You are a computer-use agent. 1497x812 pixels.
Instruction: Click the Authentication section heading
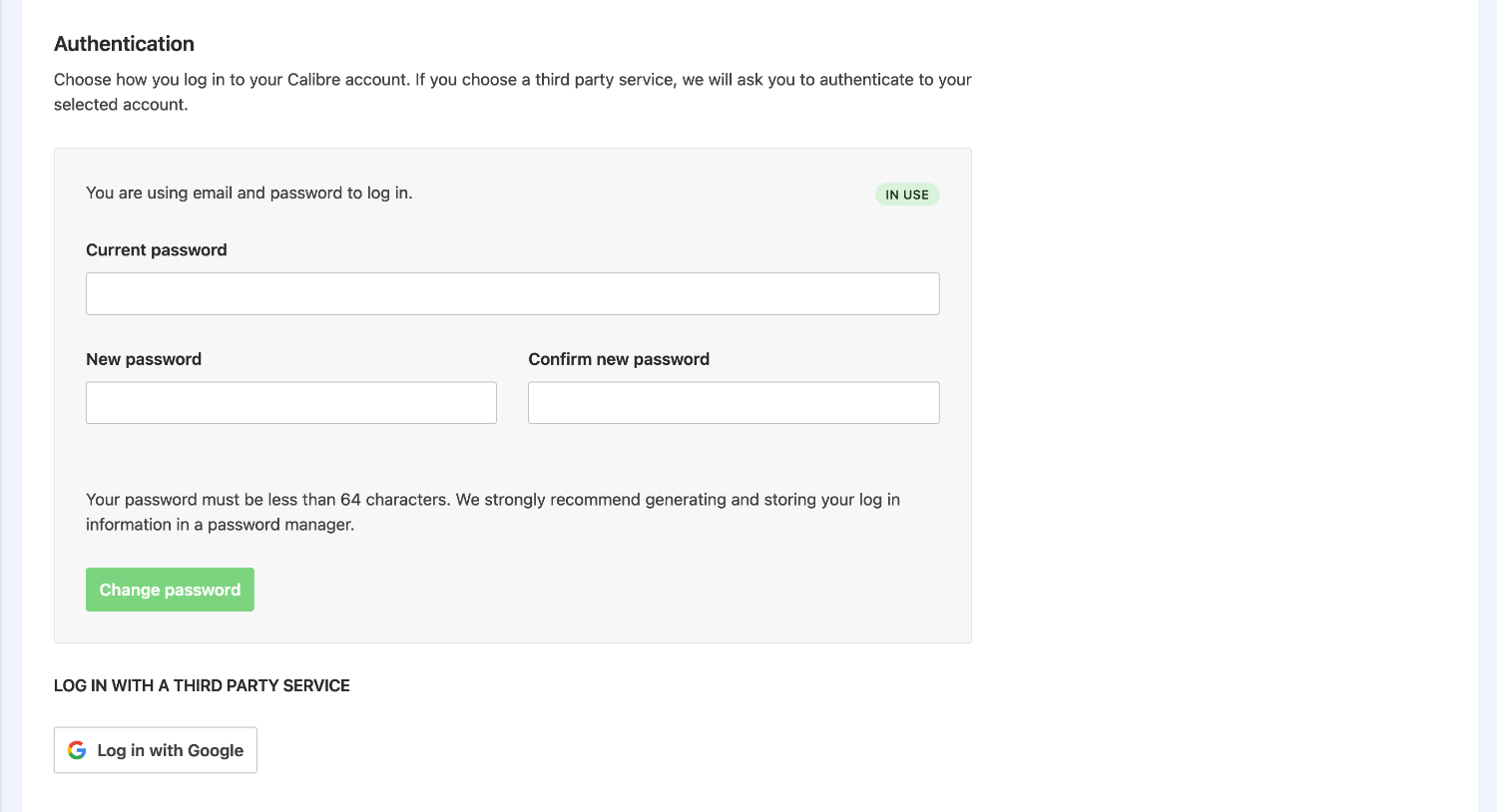(124, 44)
